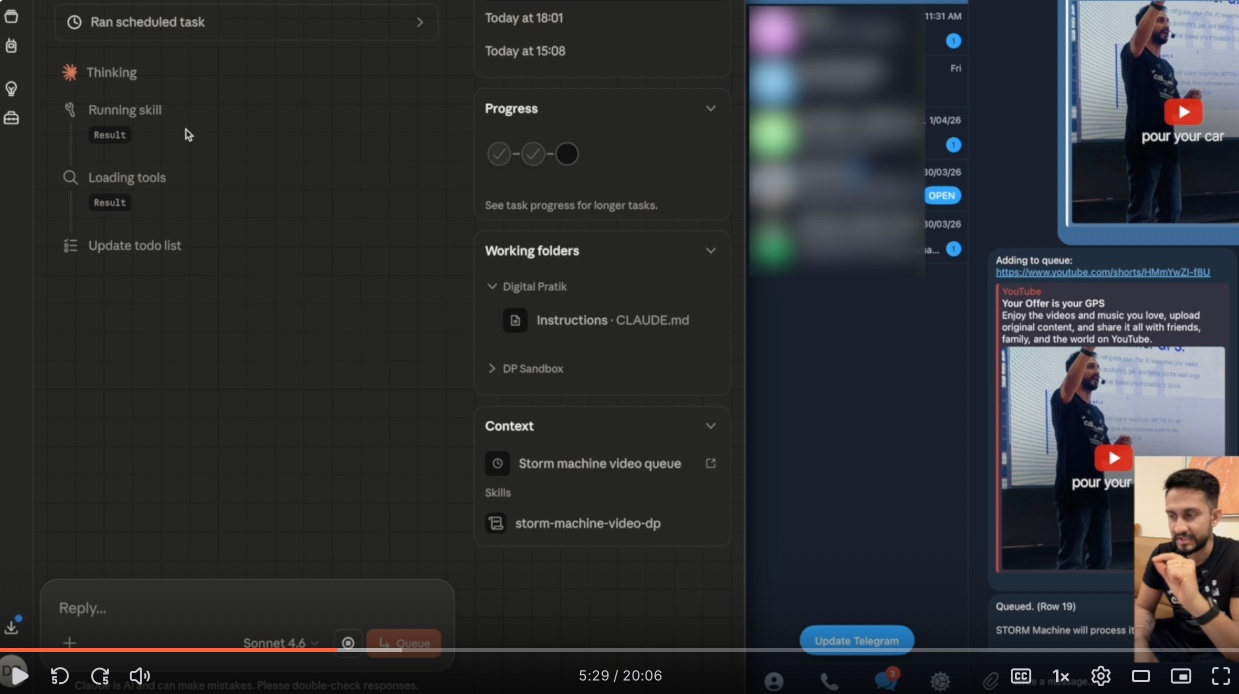Click the wrench icon beside Running skill

[70, 110]
